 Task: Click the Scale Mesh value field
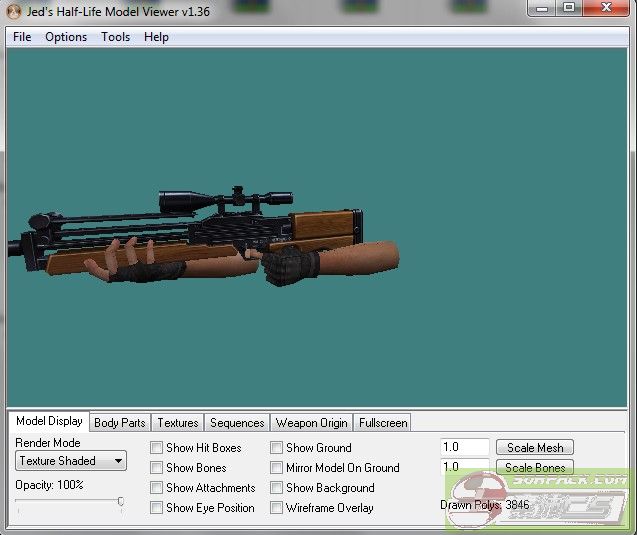click(465, 448)
